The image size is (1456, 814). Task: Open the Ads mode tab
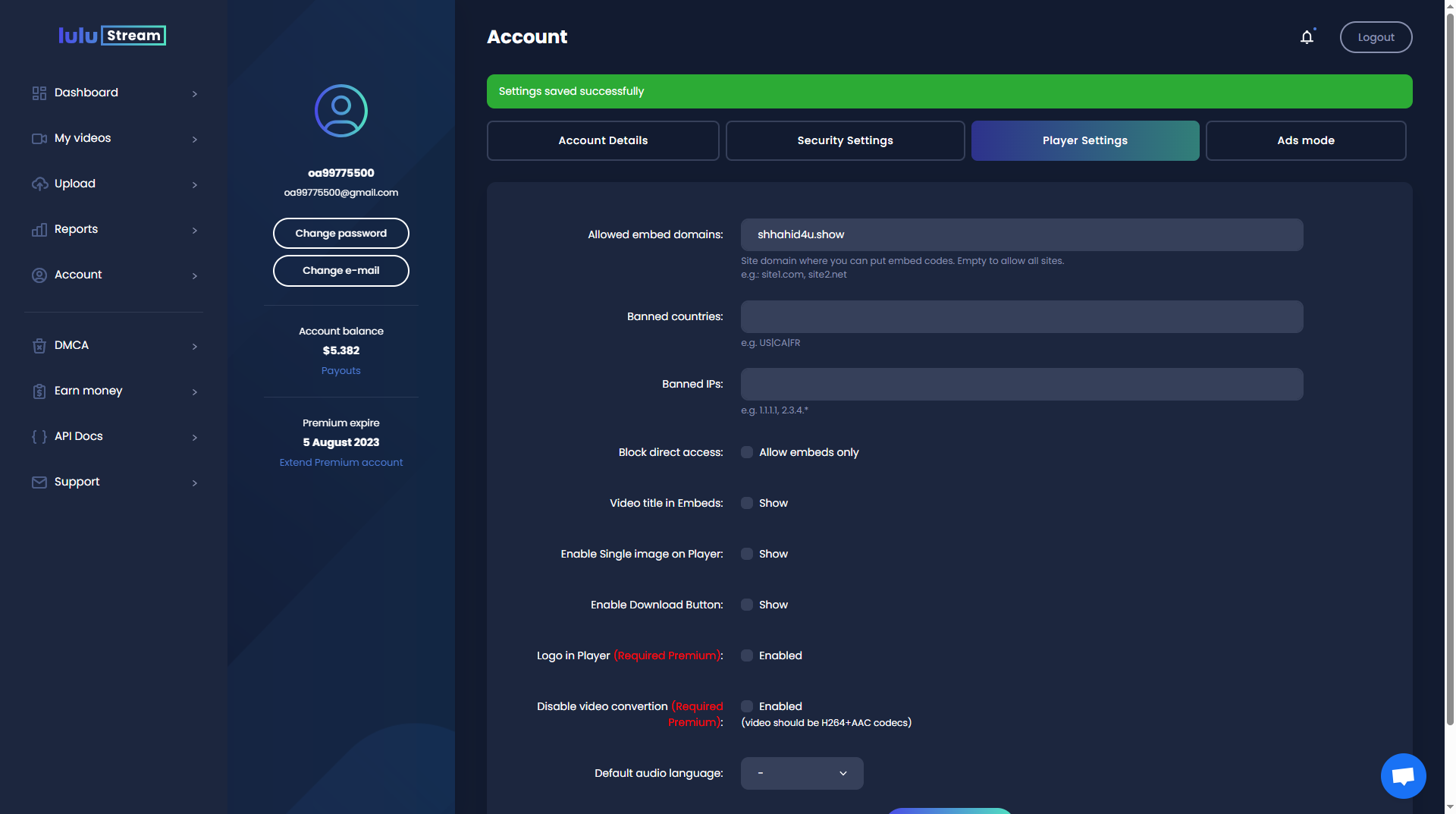[x=1305, y=140]
